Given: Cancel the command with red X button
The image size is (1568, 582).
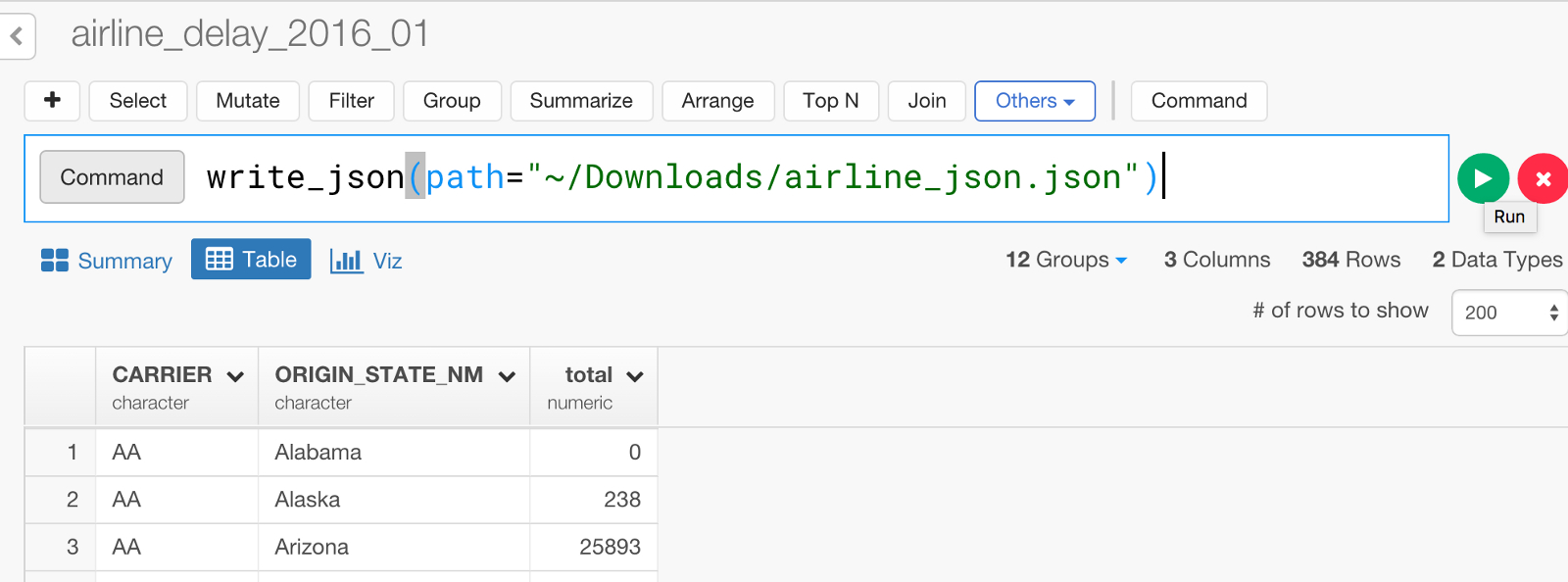Looking at the screenshot, I should (1543, 178).
